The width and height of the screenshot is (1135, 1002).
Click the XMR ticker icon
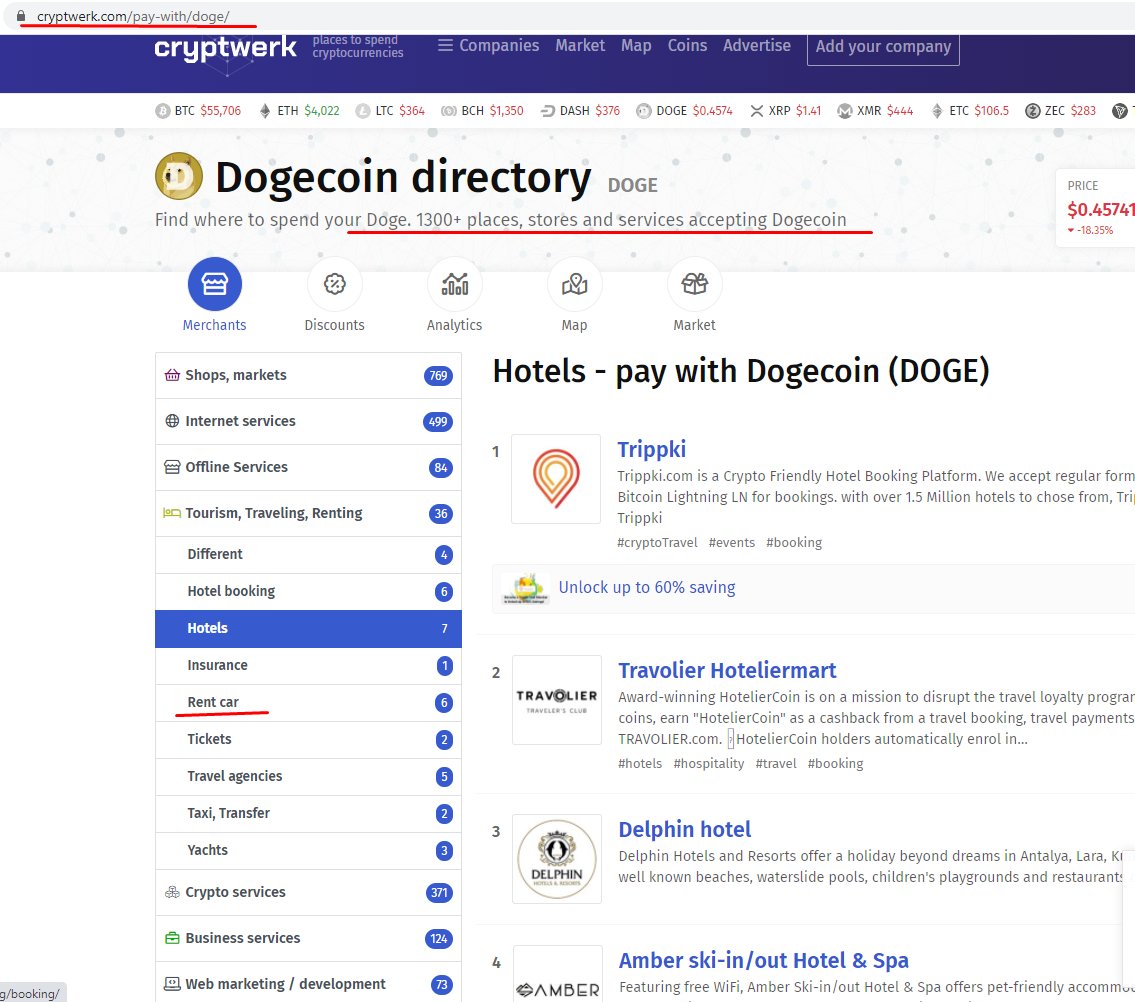pyautogui.click(x=845, y=111)
